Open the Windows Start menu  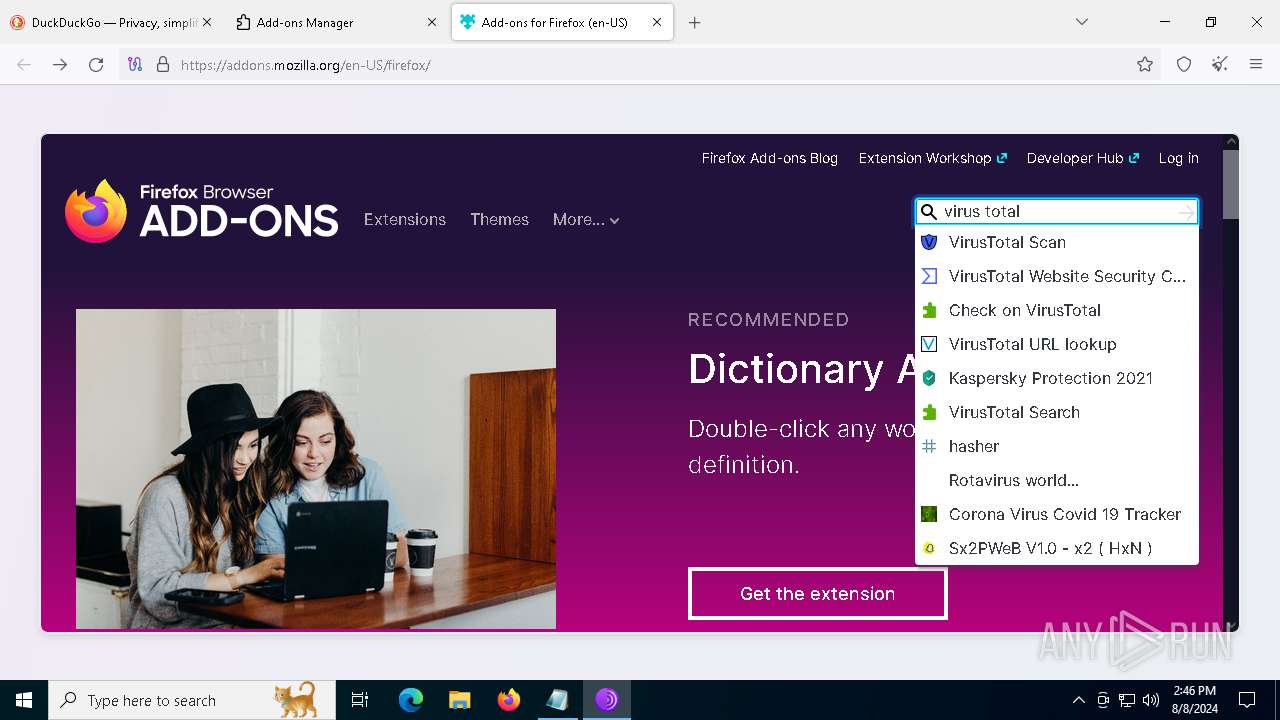click(24, 700)
